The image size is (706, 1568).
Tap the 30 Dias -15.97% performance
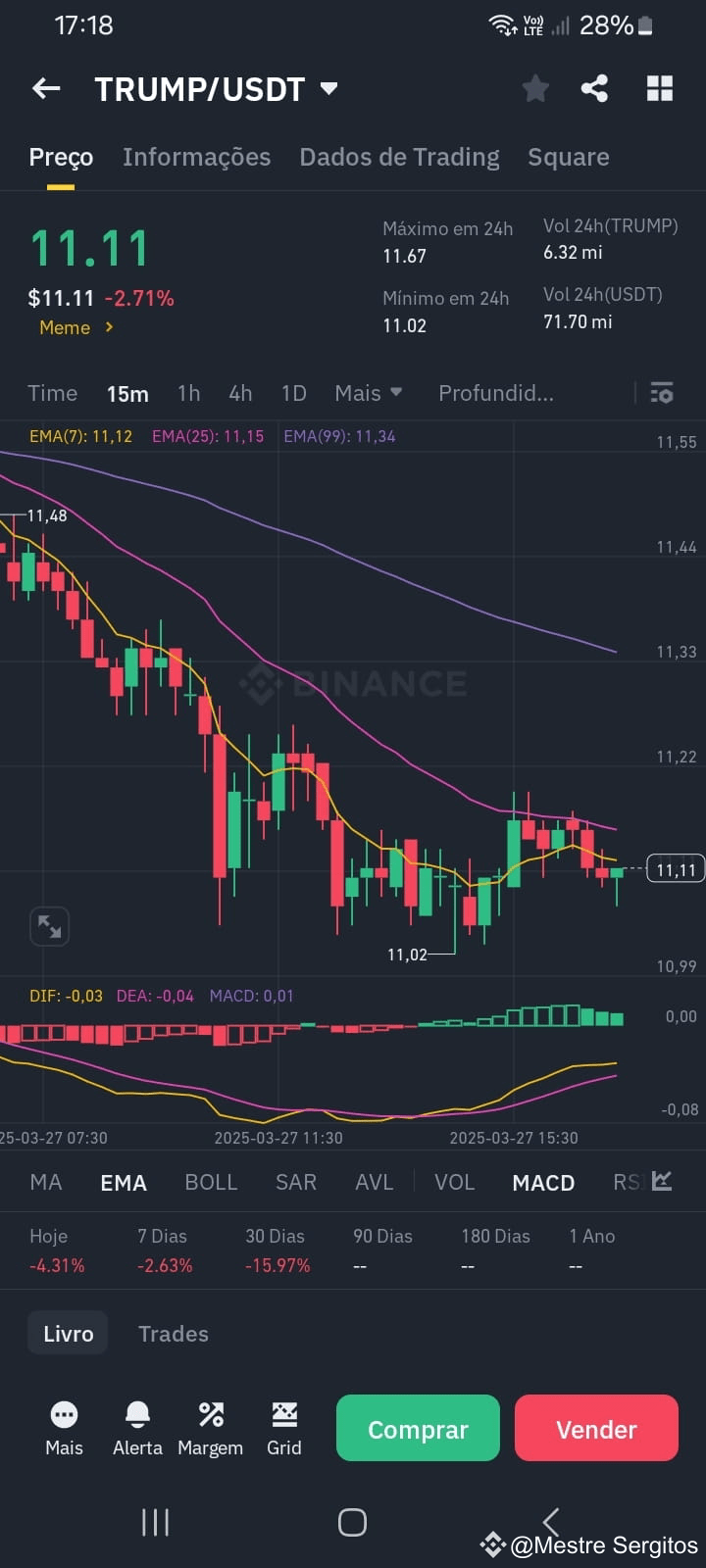277,1250
